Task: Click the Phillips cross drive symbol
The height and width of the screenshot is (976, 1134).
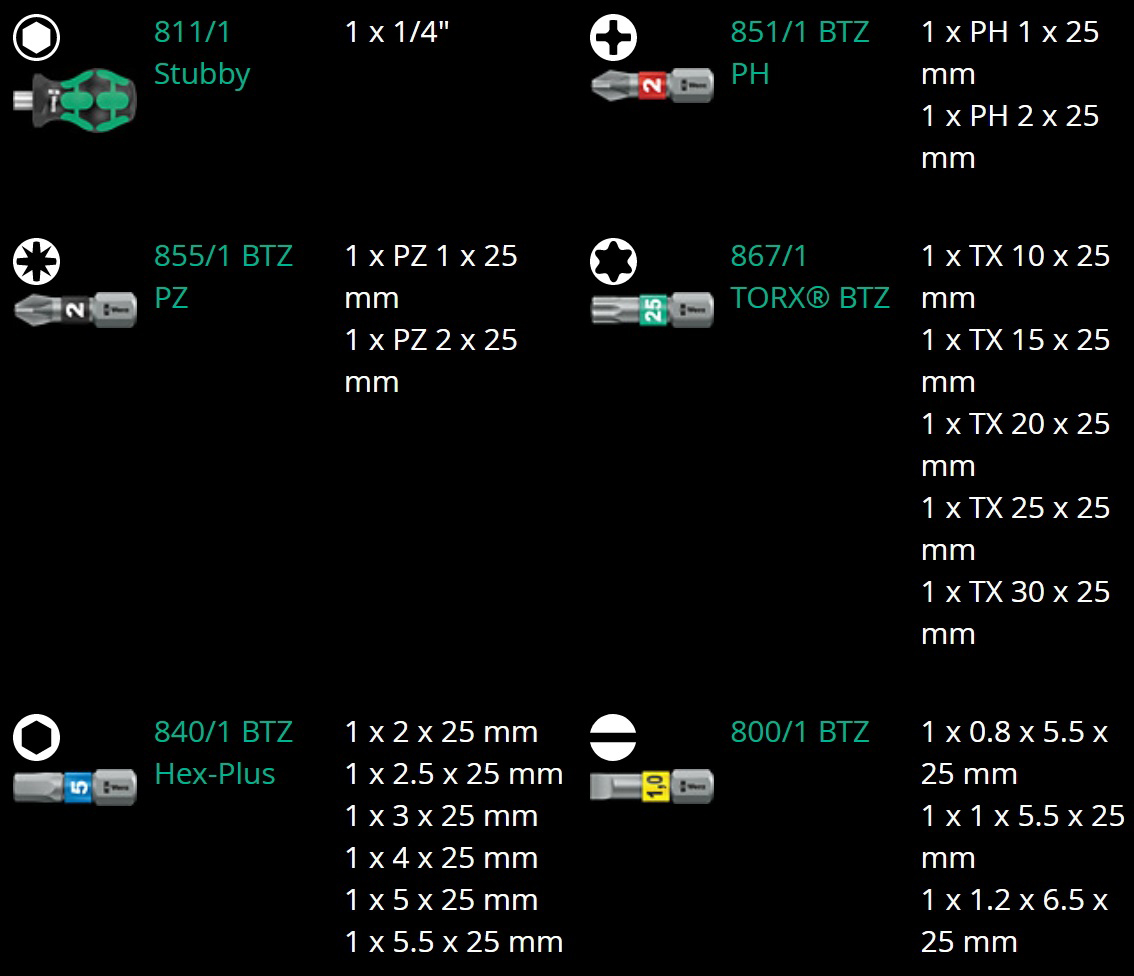Action: point(613,38)
